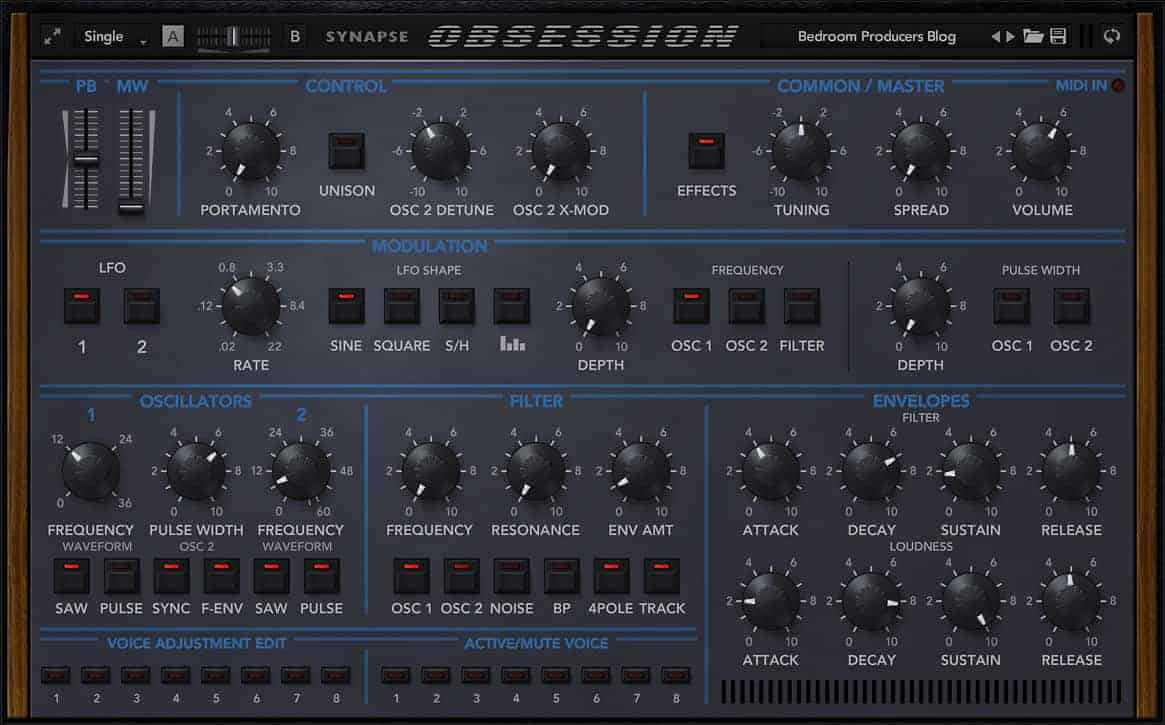Click the loudness envelope Sustain knob
1165x725 pixels.
coord(970,601)
